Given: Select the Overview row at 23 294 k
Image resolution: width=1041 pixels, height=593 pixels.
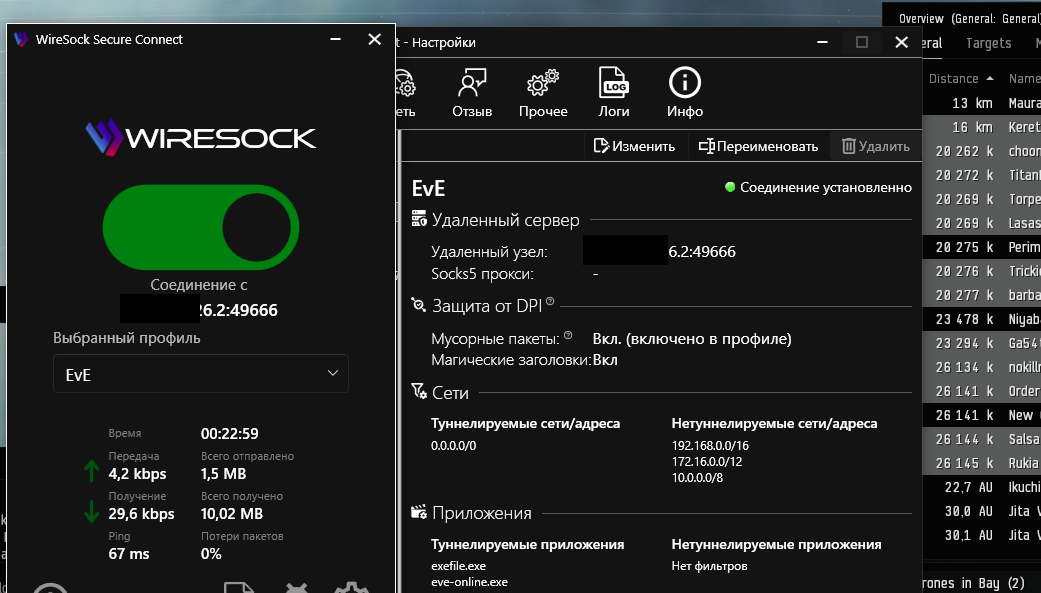Looking at the screenshot, I should 982,343.
